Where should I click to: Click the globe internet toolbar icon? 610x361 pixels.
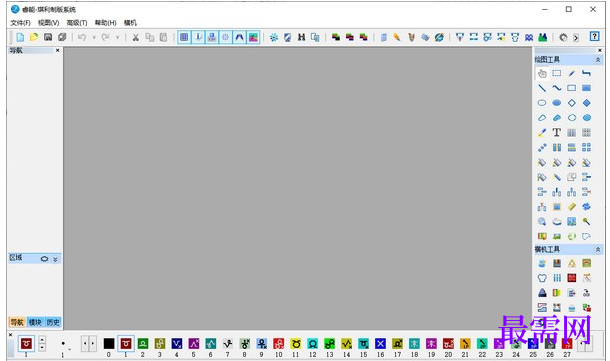tap(439, 37)
